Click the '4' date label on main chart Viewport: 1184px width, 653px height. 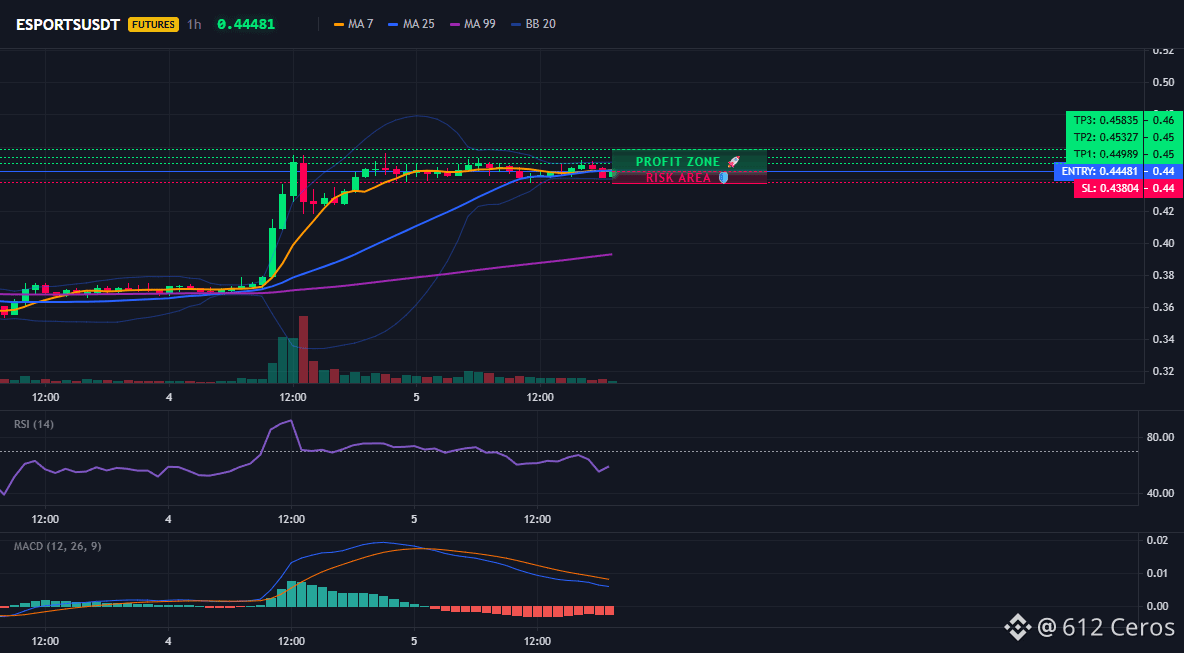169,397
